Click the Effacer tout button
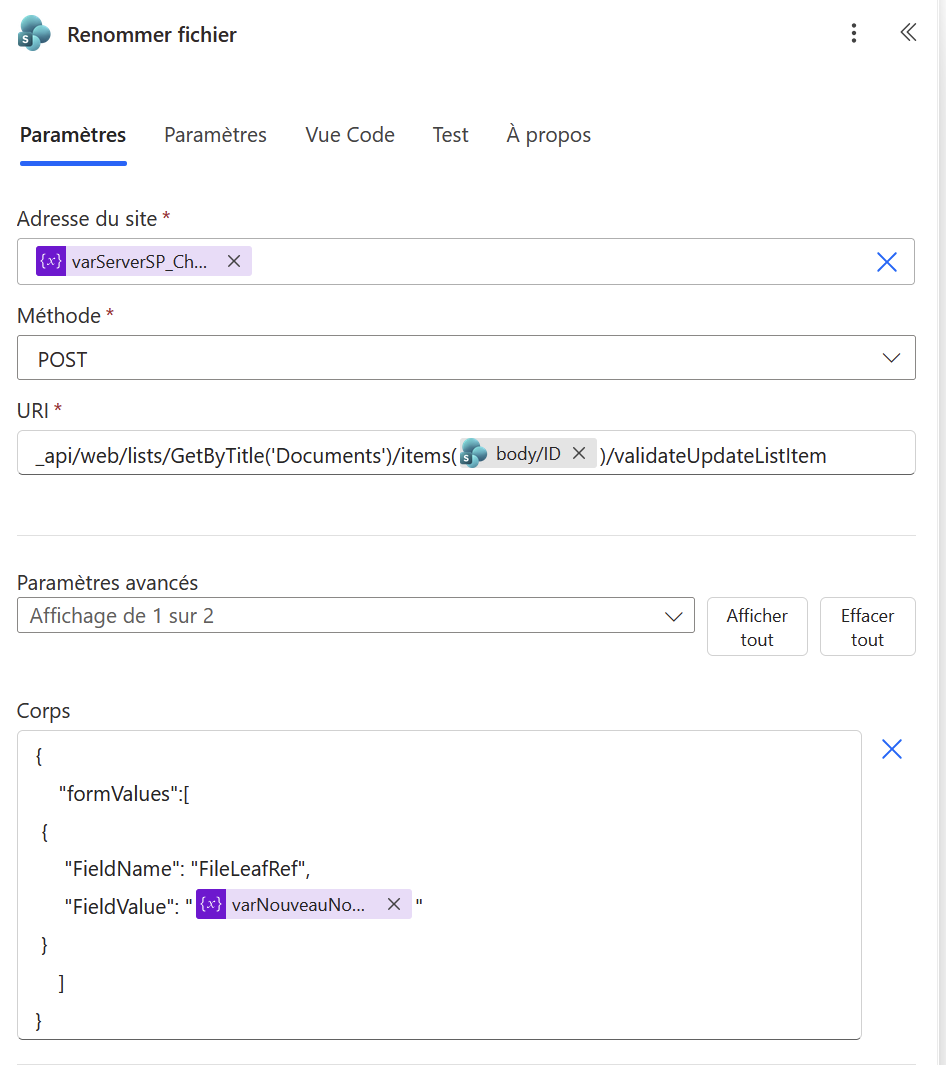Screen dimensions: 946x1065 [867, 627]
